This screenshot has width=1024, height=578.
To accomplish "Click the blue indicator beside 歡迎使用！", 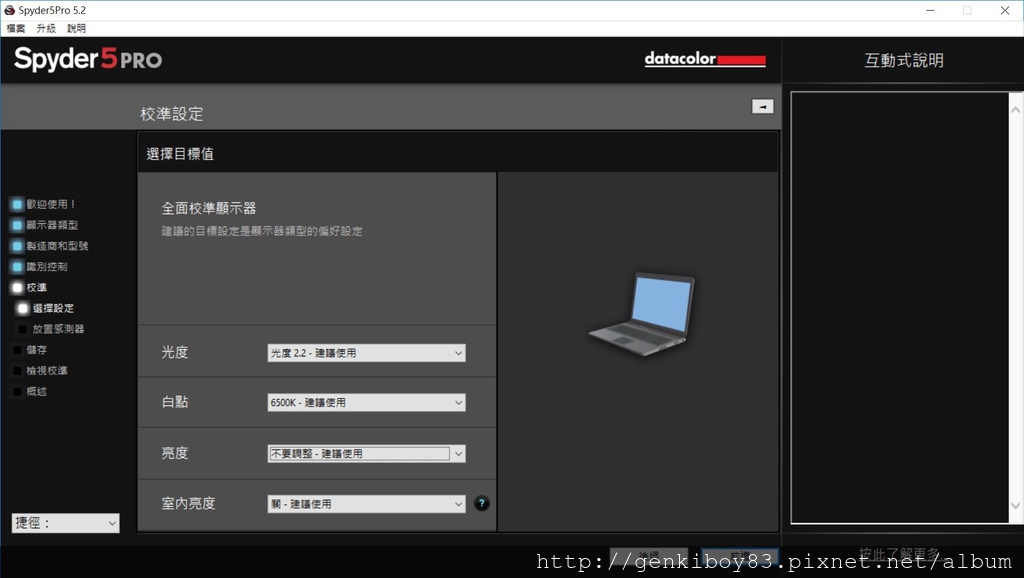I will [18, 204].
